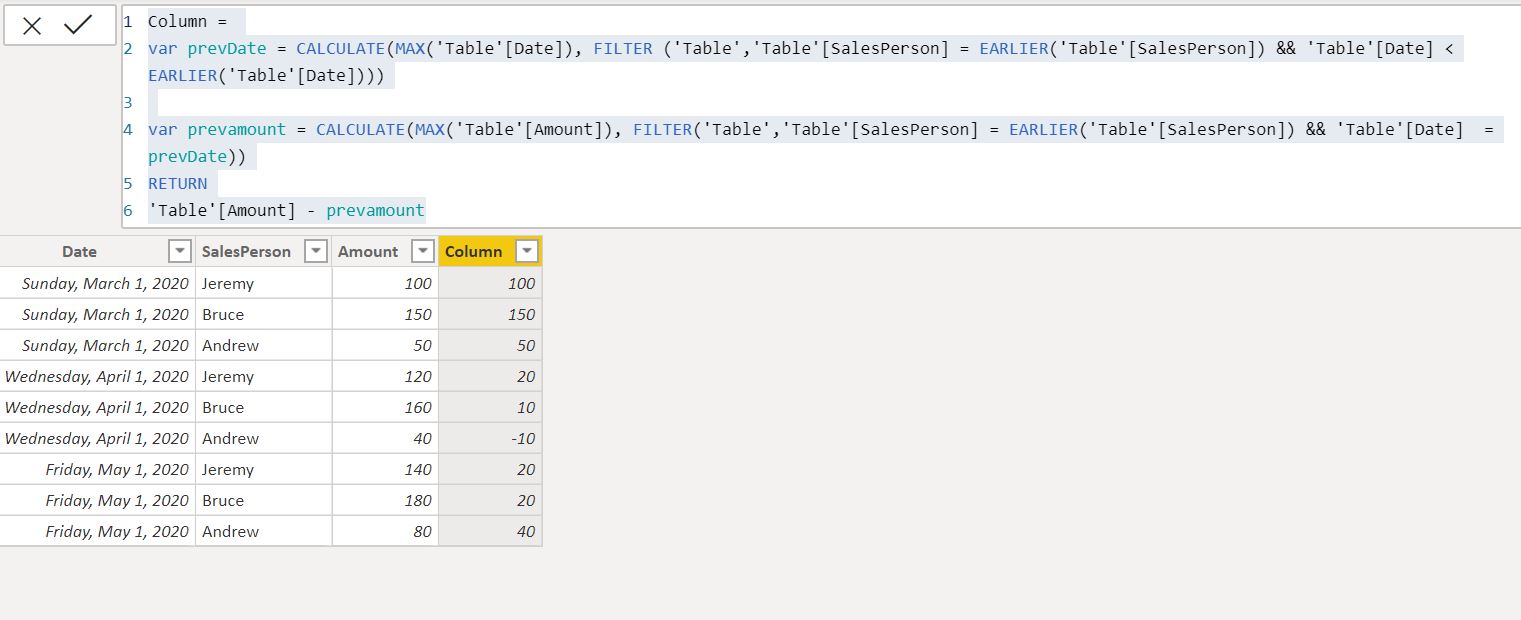Open the Date column filter dropdown

(180, 252)
